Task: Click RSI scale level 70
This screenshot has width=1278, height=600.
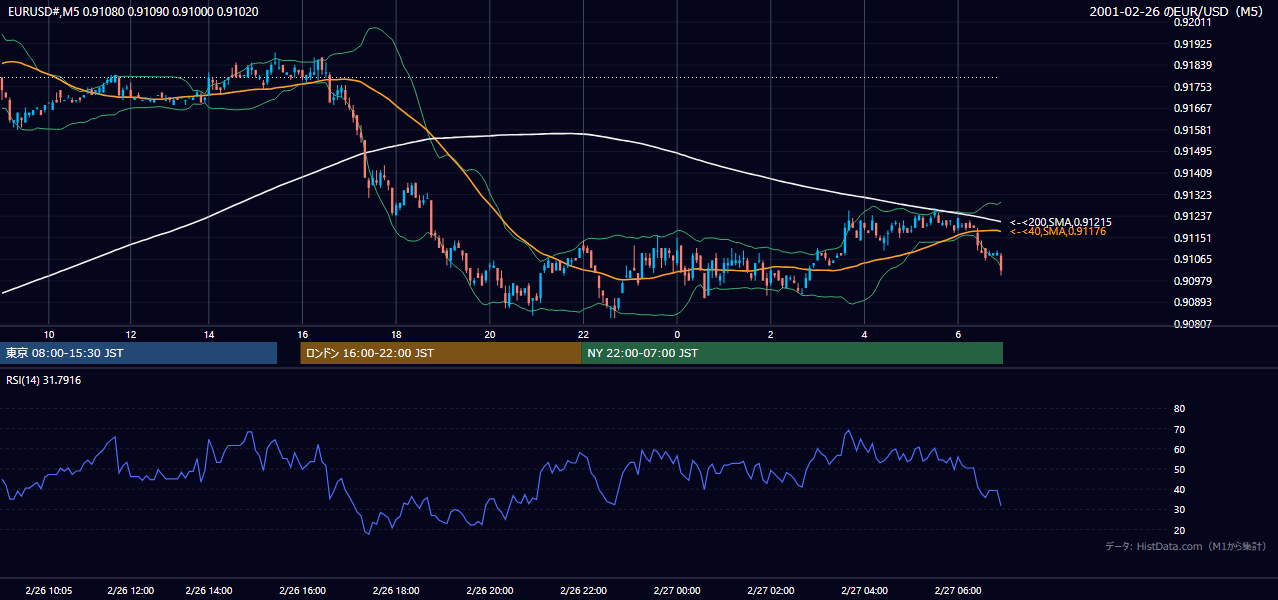Action: pyautogui.click(x=1179, y=429)
